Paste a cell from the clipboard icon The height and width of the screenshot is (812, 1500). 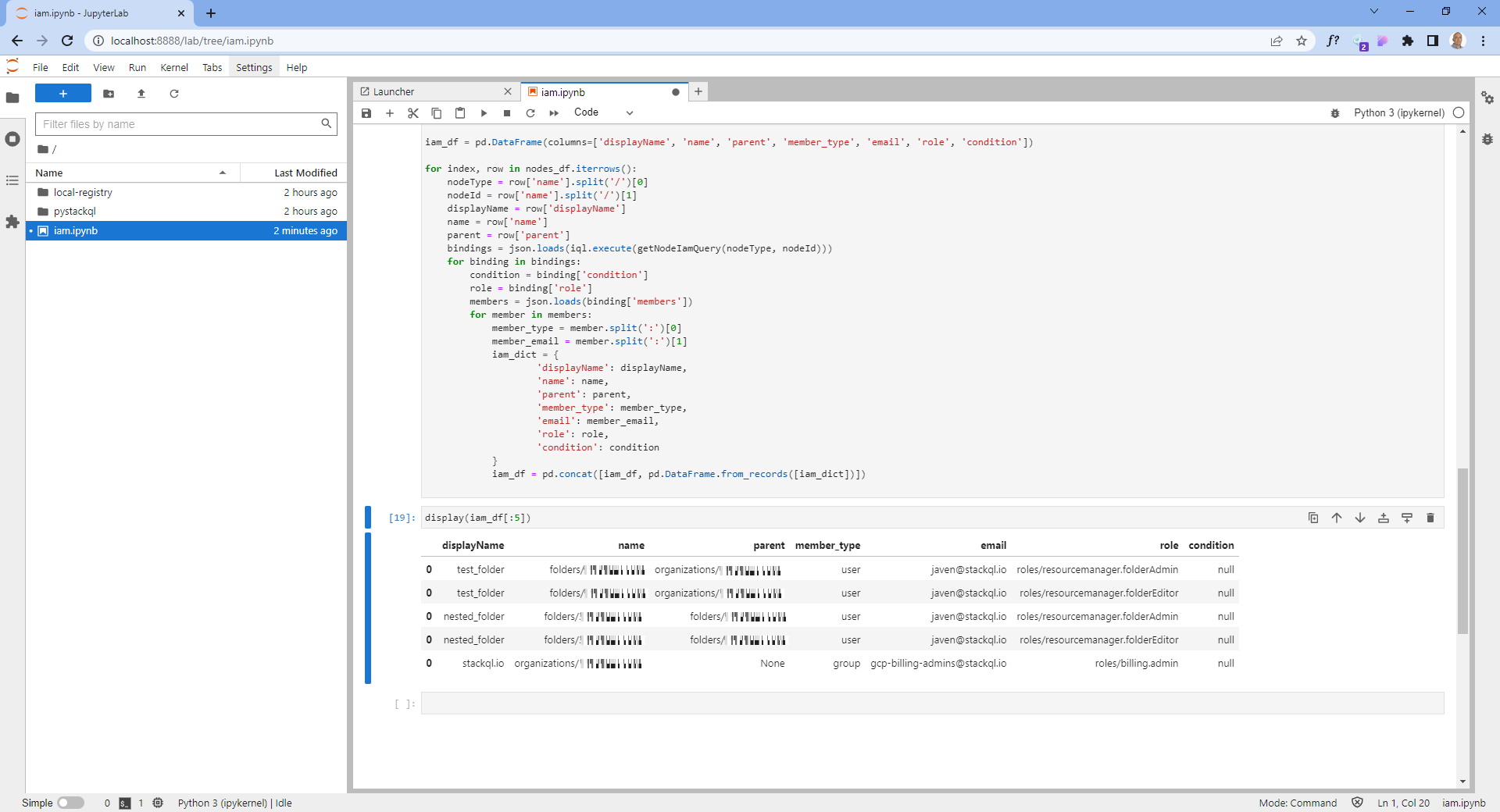pos(460,113)
